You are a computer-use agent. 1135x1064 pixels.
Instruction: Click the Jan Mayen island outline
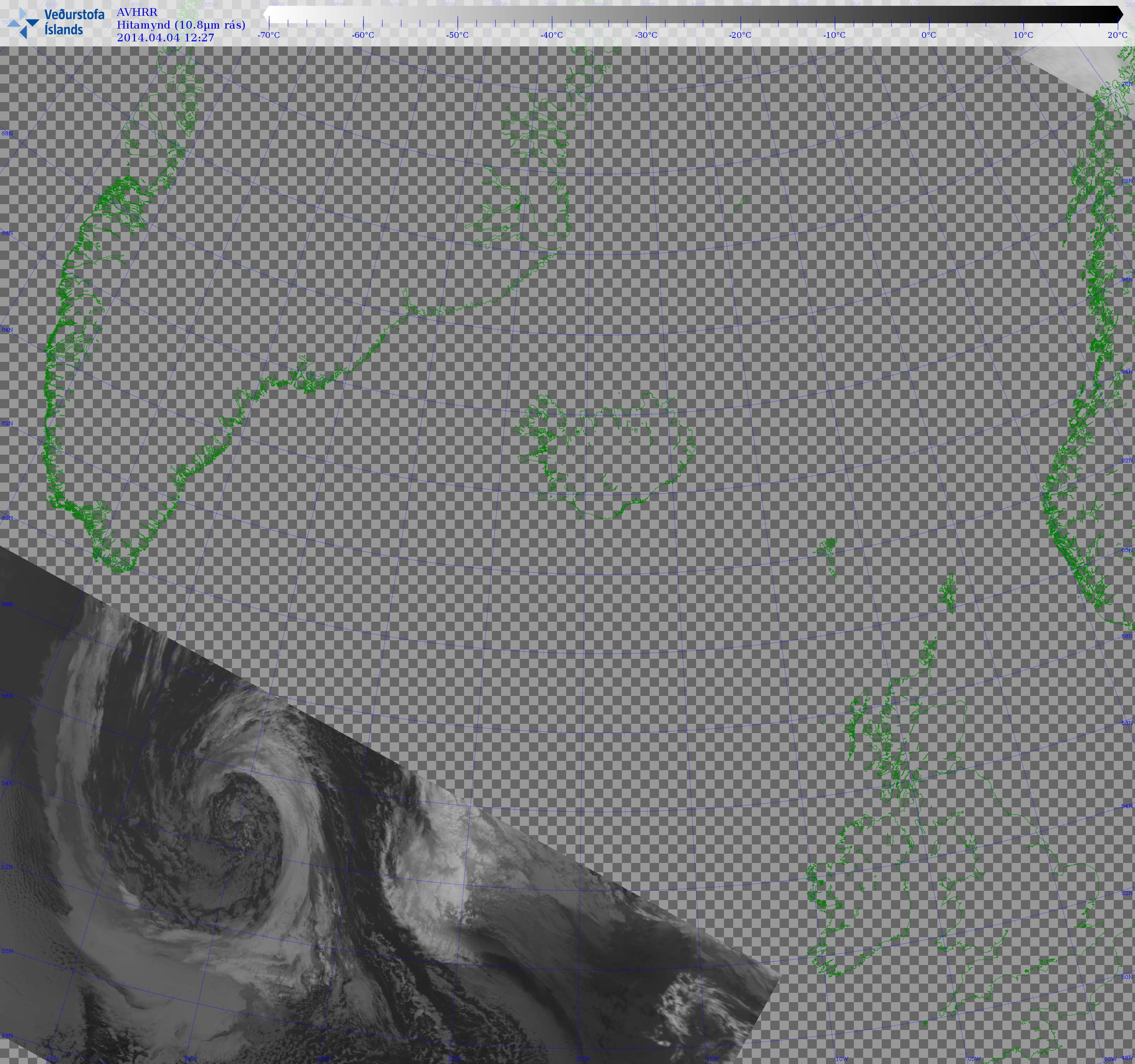click(741, 203)
